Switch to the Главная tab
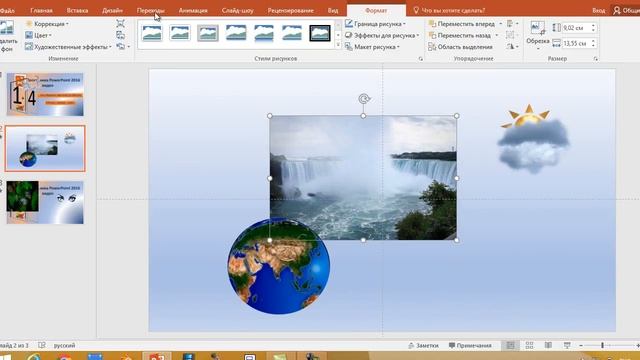This screenshot has height=360, width=640. 41,11
